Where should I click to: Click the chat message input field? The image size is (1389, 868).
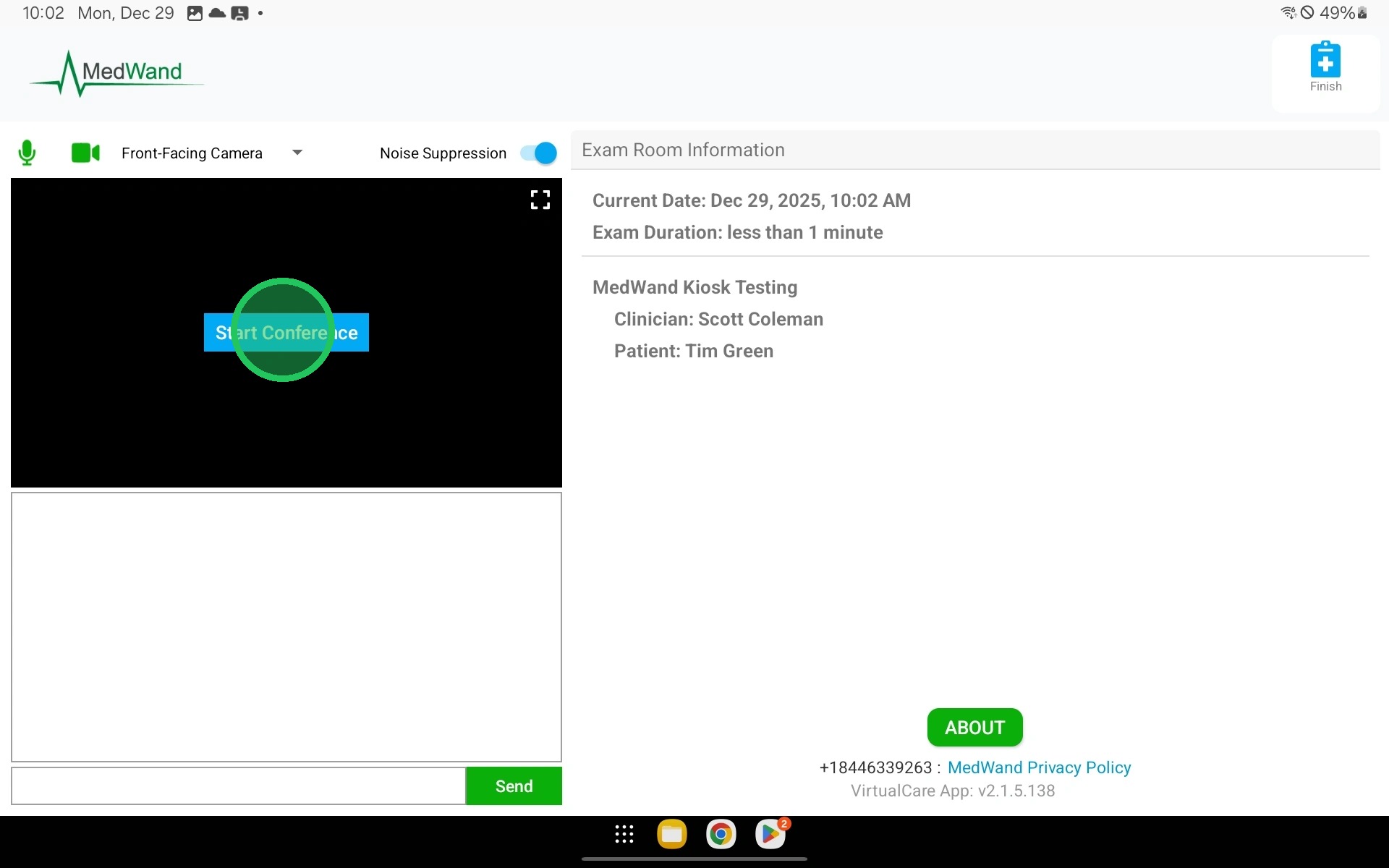point(238,786)
